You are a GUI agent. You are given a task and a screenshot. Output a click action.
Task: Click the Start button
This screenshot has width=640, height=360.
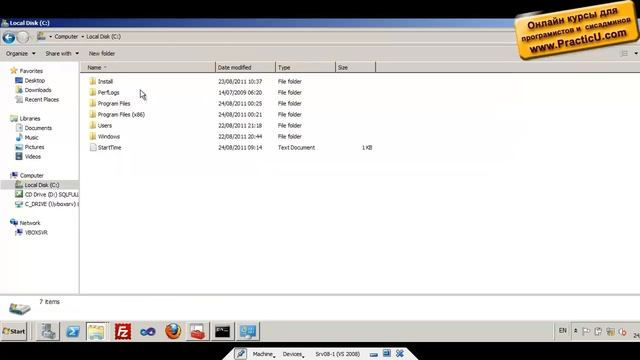point(14,331)
